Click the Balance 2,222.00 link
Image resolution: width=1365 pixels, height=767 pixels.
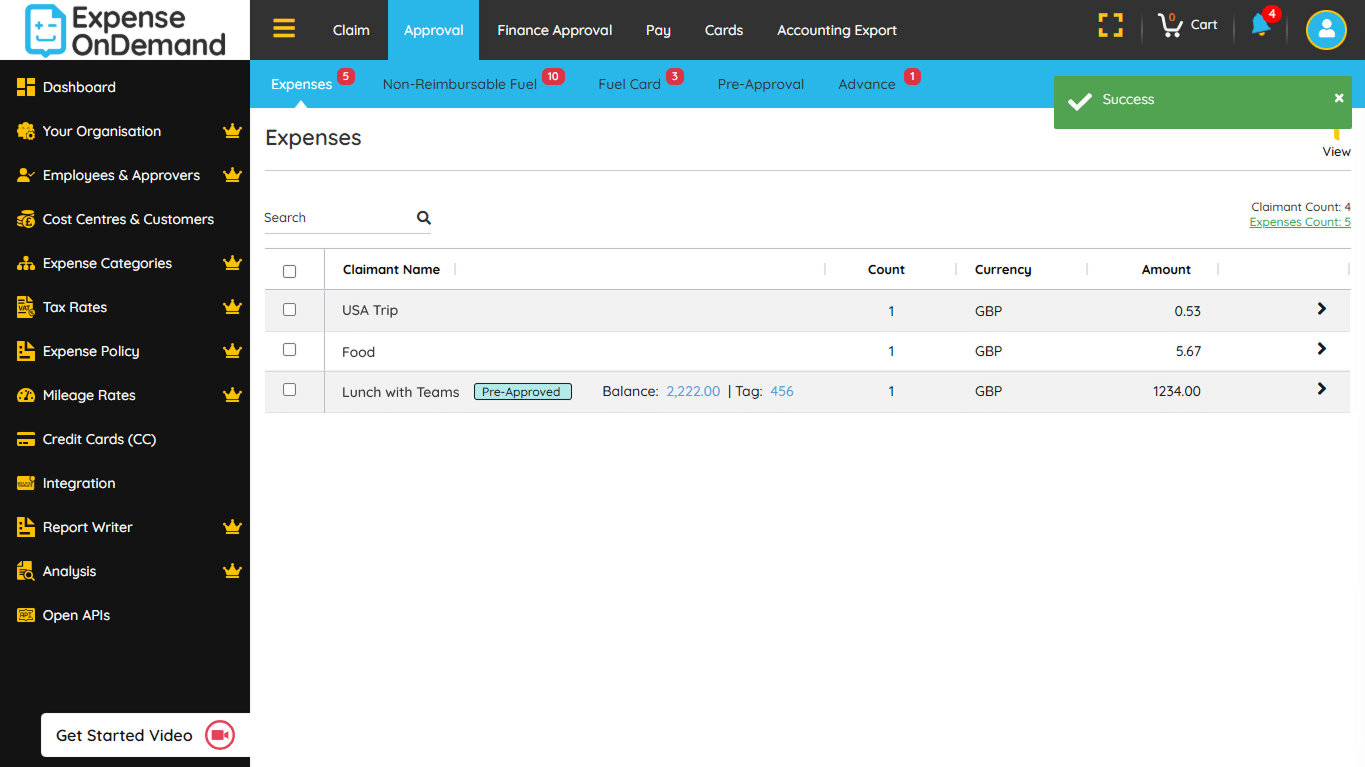(x=693, y=391)
